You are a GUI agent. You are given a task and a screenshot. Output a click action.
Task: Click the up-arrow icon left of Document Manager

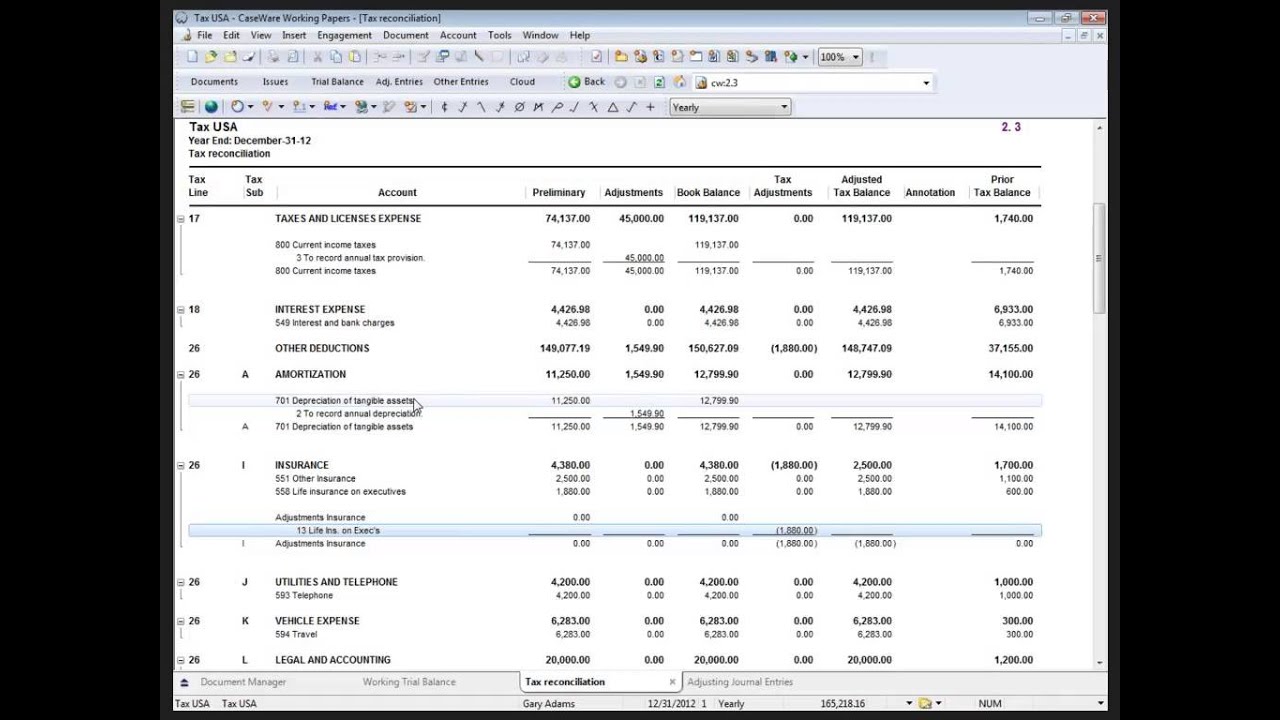pyautogui.click(x=183, y=682)
